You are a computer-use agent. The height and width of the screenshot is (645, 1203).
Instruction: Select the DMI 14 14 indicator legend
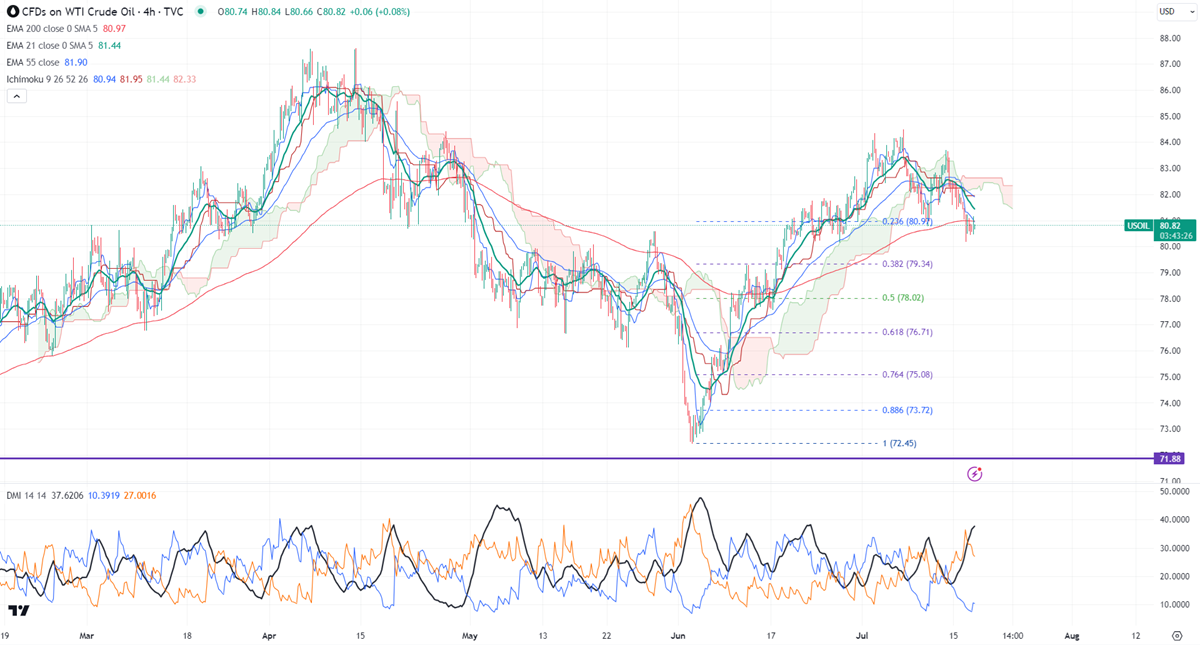click(26, 496)
